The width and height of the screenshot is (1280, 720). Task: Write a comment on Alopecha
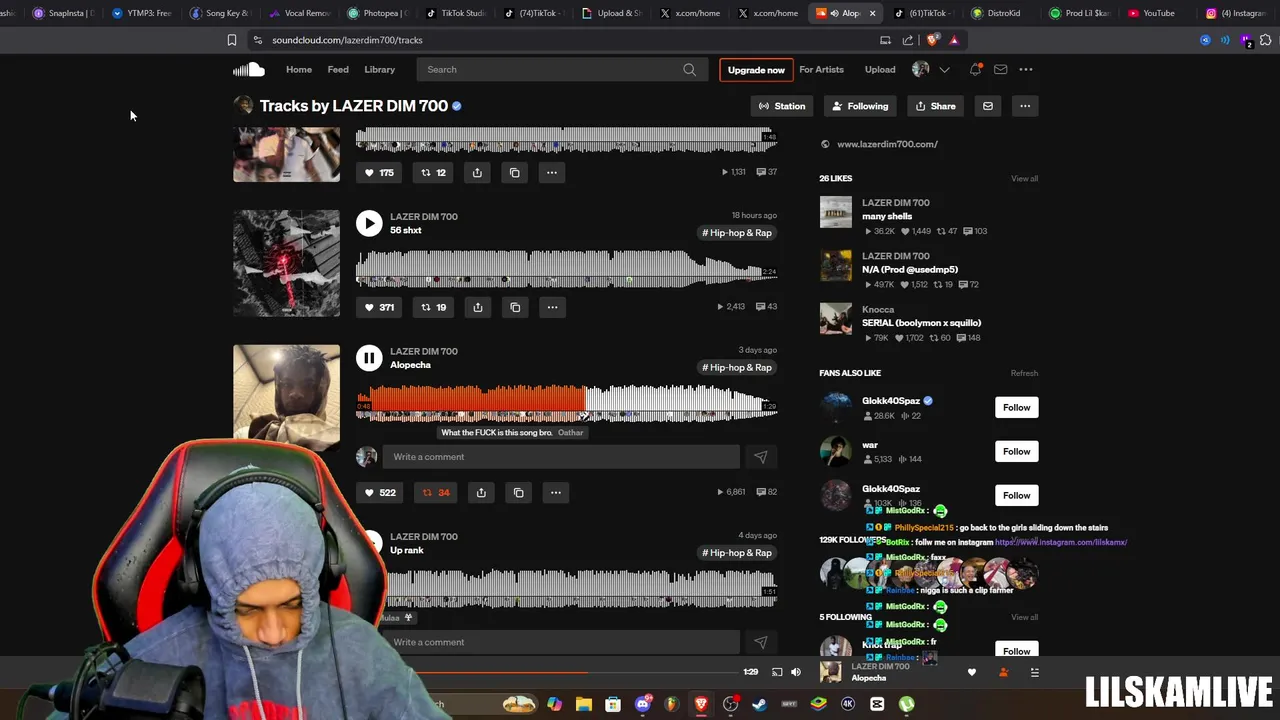point(560,457)
